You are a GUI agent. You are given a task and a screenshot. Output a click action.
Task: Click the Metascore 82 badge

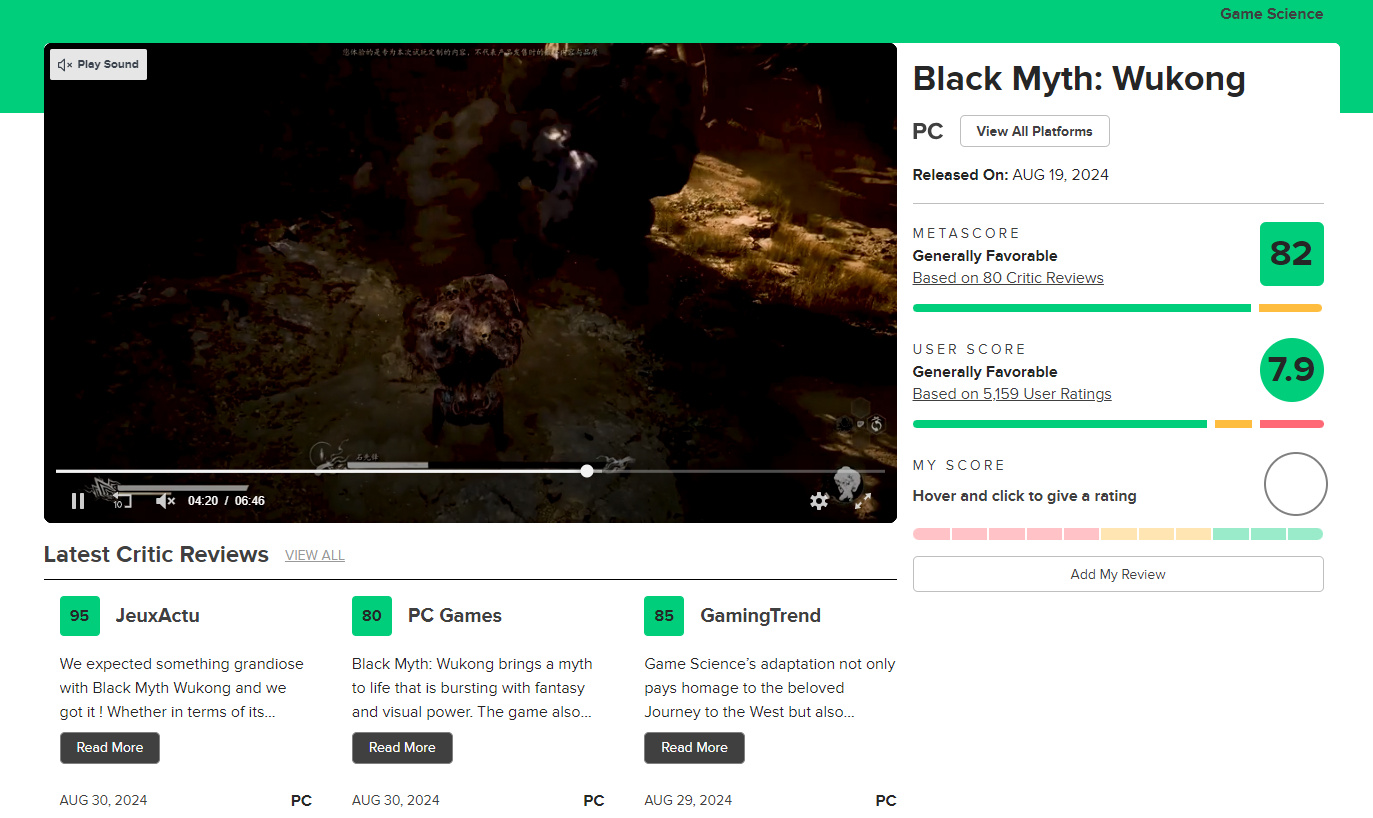(1291, 254)
